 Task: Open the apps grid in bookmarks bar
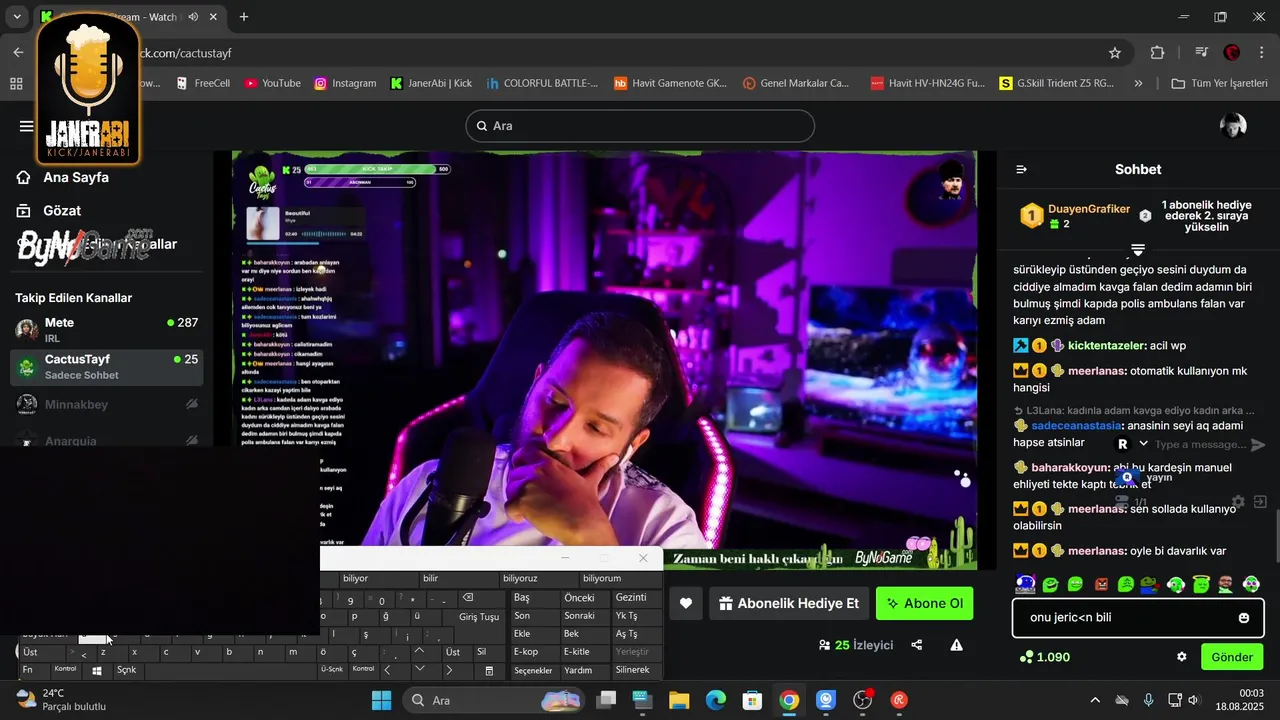(16, 83)
